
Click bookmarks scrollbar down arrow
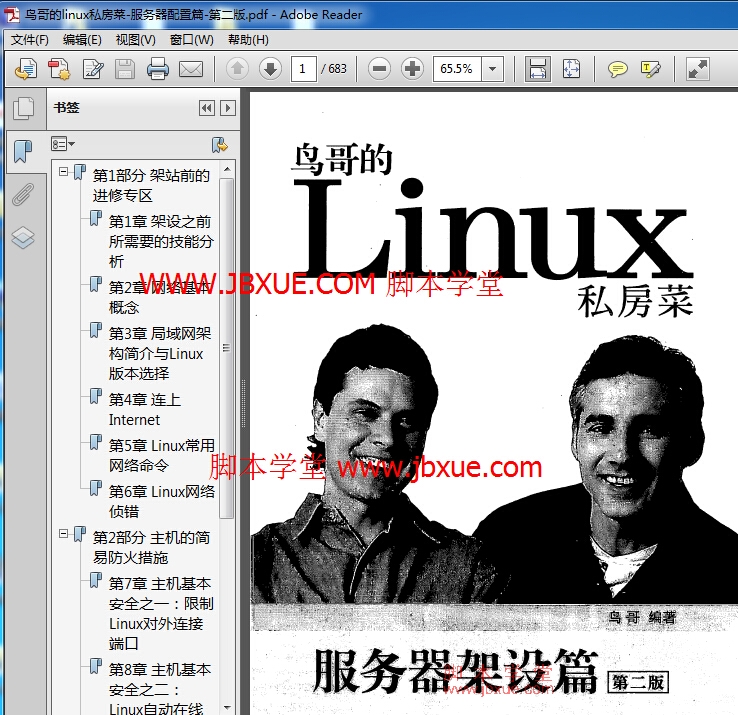tap(227, 707)
